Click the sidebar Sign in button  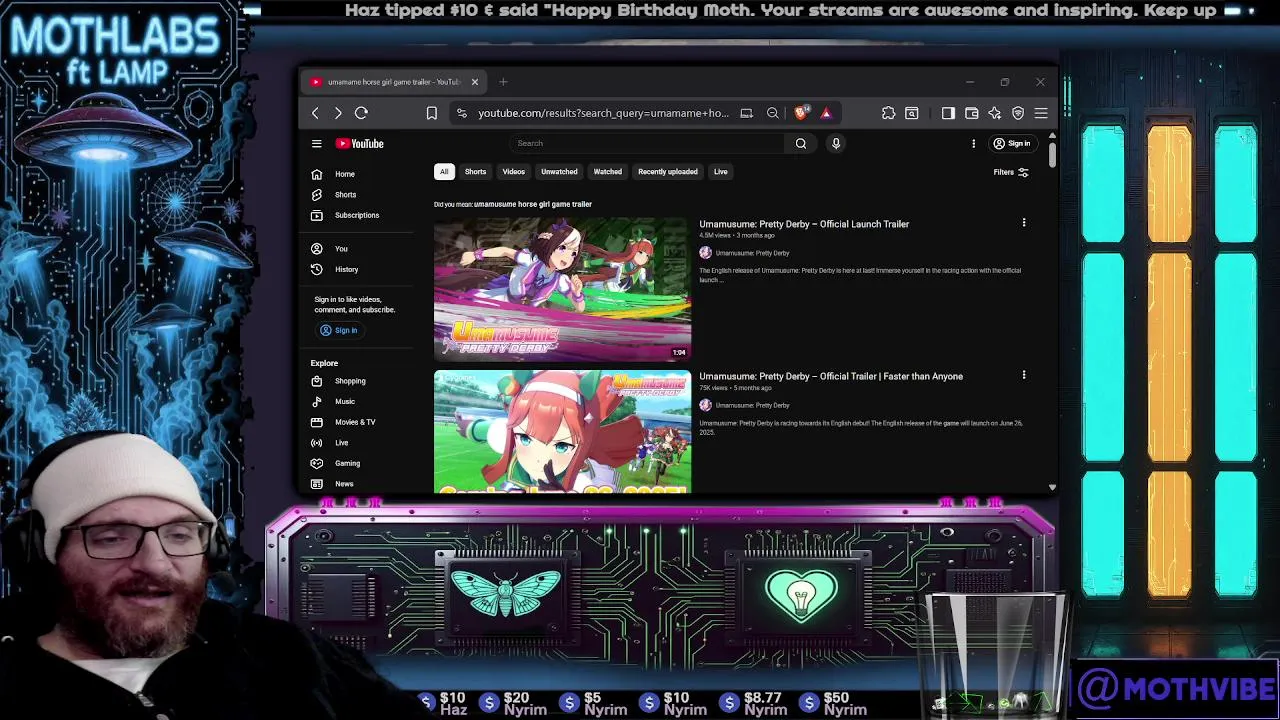(x=339, y=330)
